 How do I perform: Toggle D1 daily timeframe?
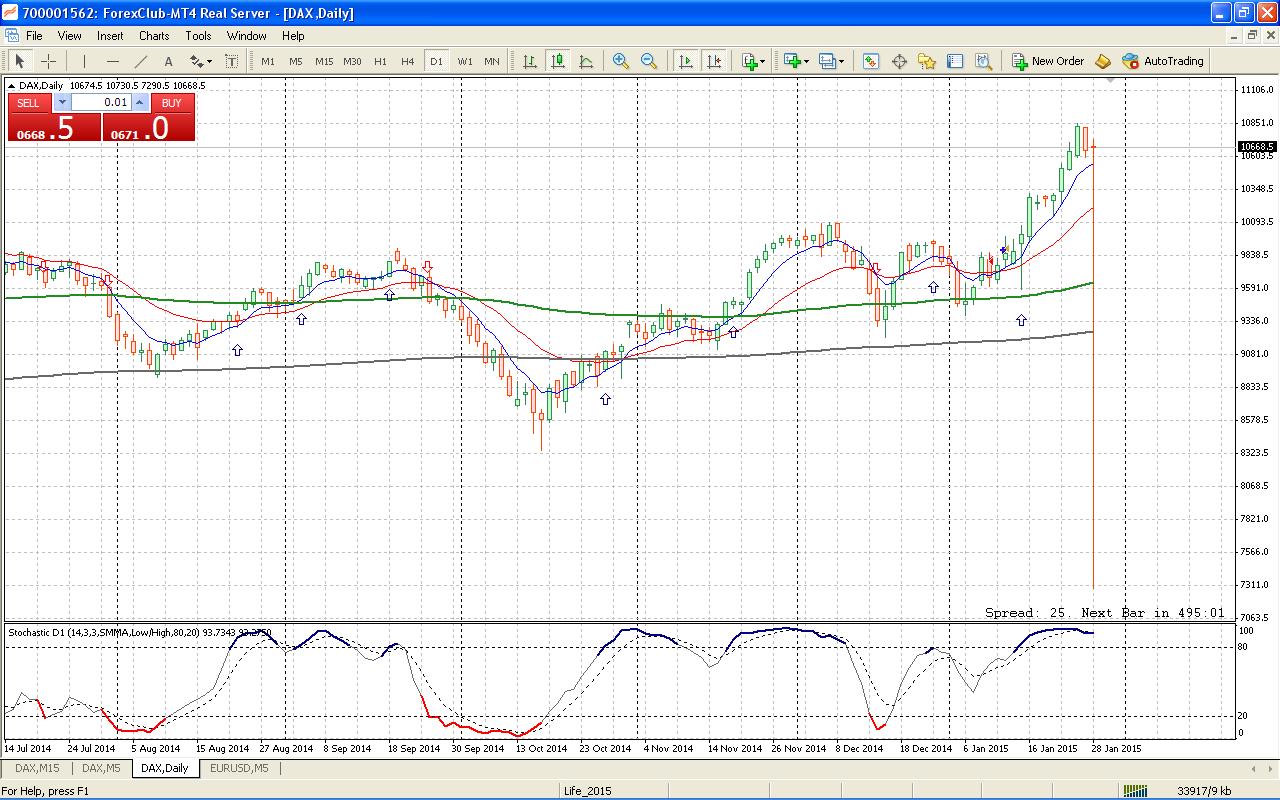[436, 61]
